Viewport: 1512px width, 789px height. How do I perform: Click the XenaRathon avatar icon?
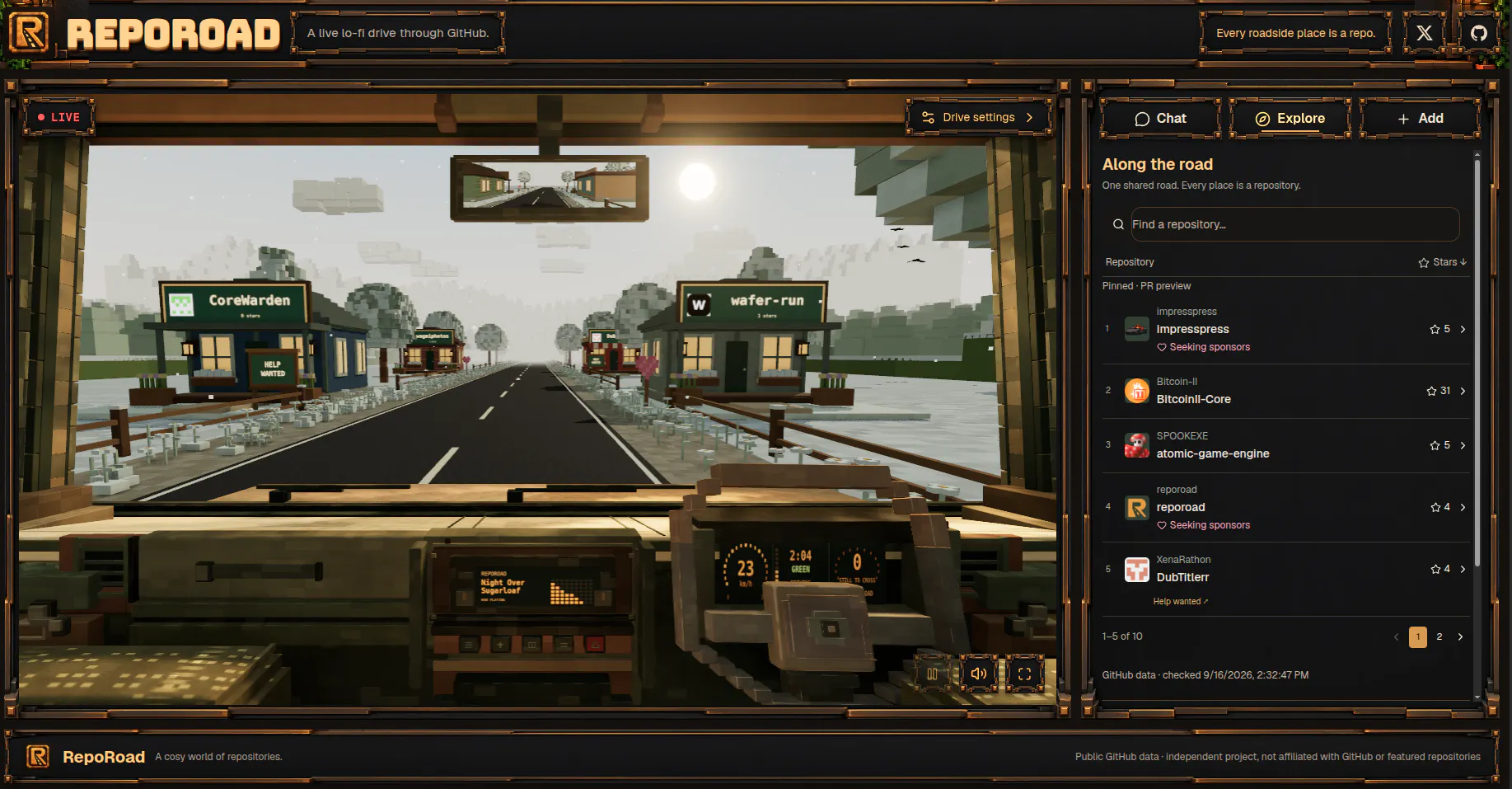pos(1137,569)
